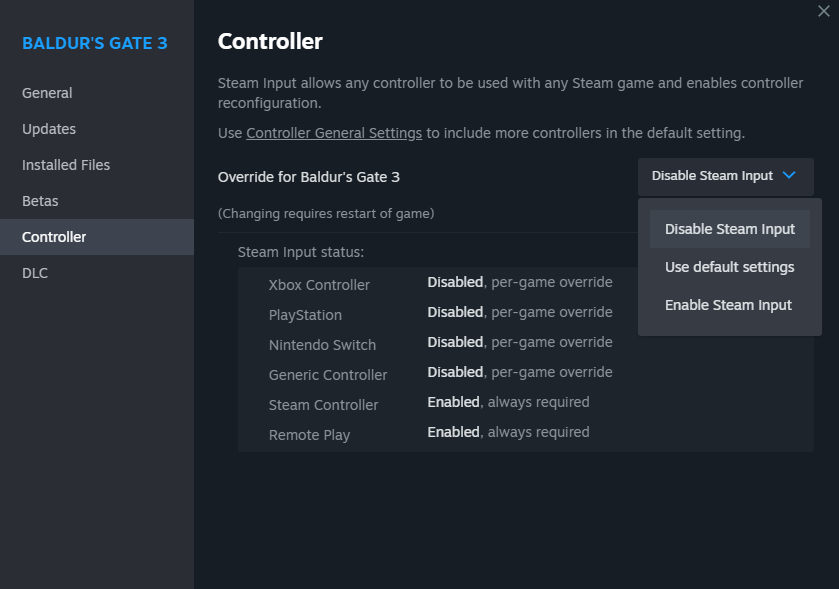Click the PlayStation status row
This screenshot has height=589, width=839.
pyautogui.click(x=440, y=314)
